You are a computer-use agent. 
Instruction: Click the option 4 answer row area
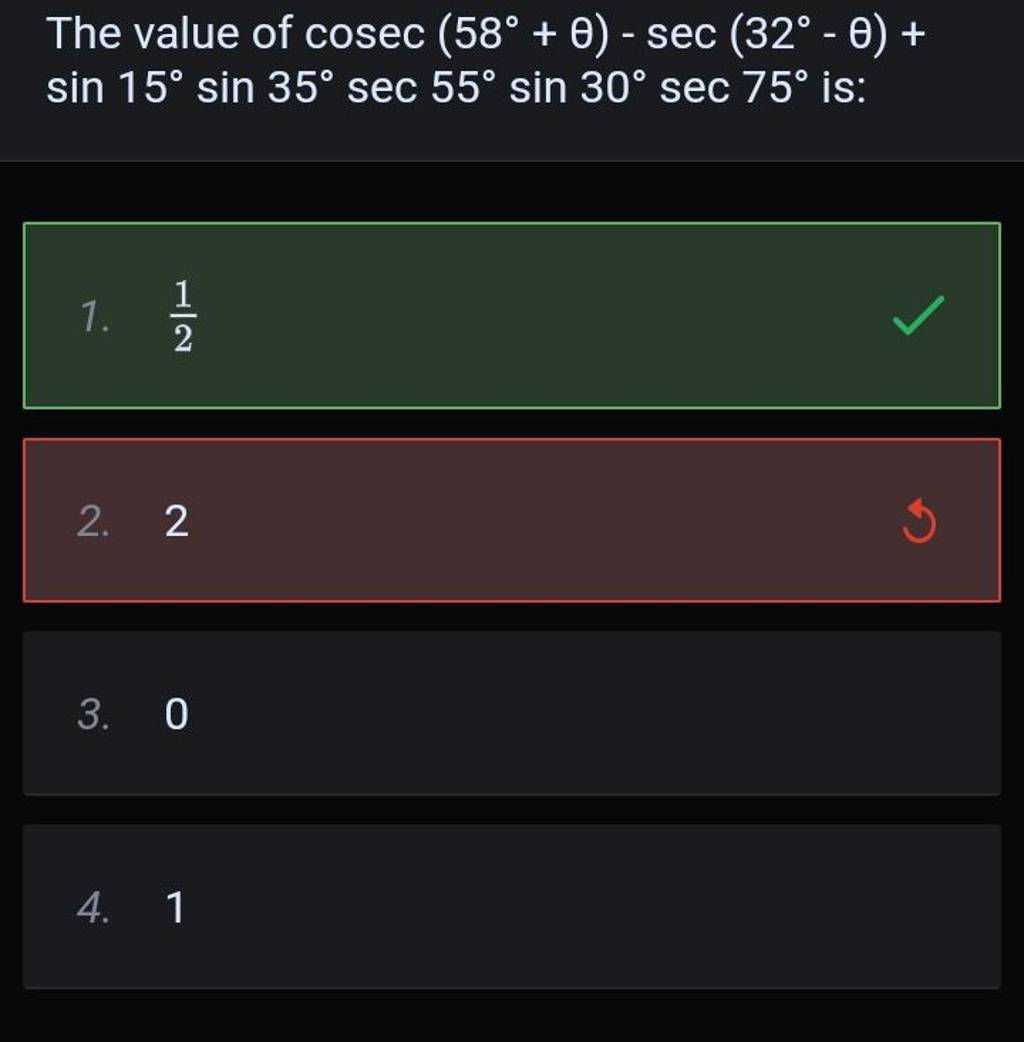pyautogui.click(x=512, y=908)
